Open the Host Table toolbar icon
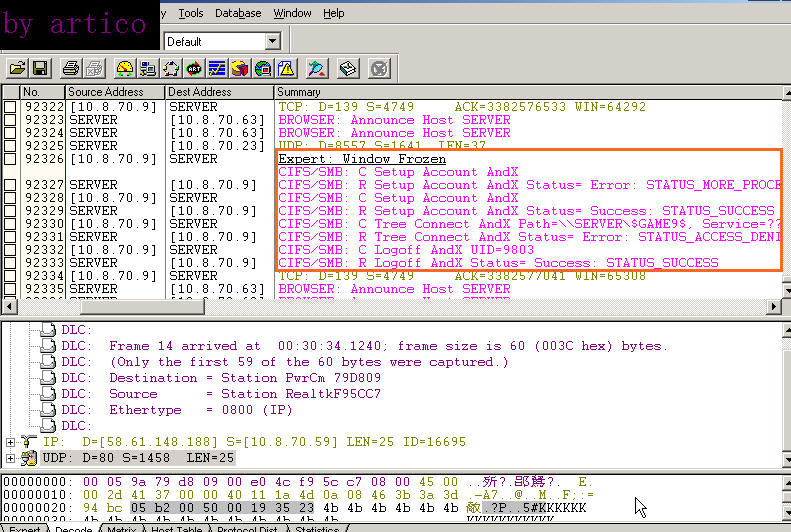Viewport: 791px width, 532px height. coord(148,69)
